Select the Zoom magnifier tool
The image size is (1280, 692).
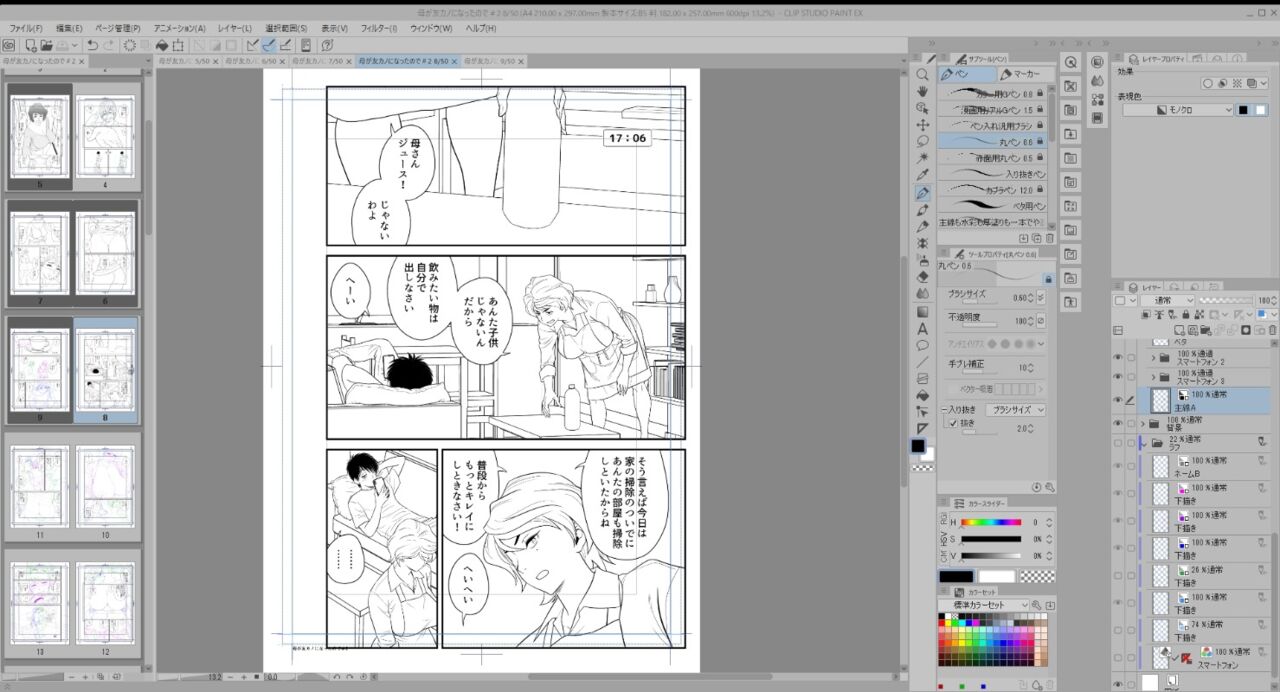click(x=922, y=74)
